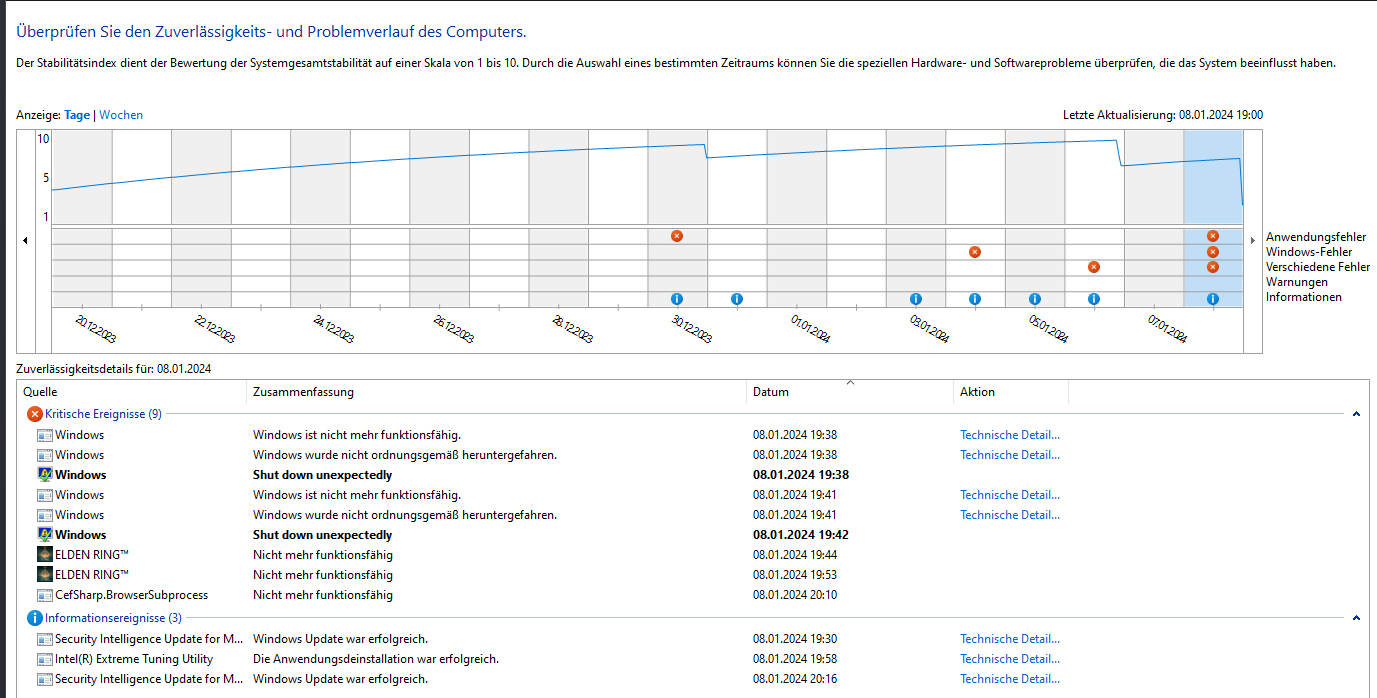Open Technische Details for Windows Update success
The width and height of the screenshot is (1377, 698).
(x=1009, y=638)
